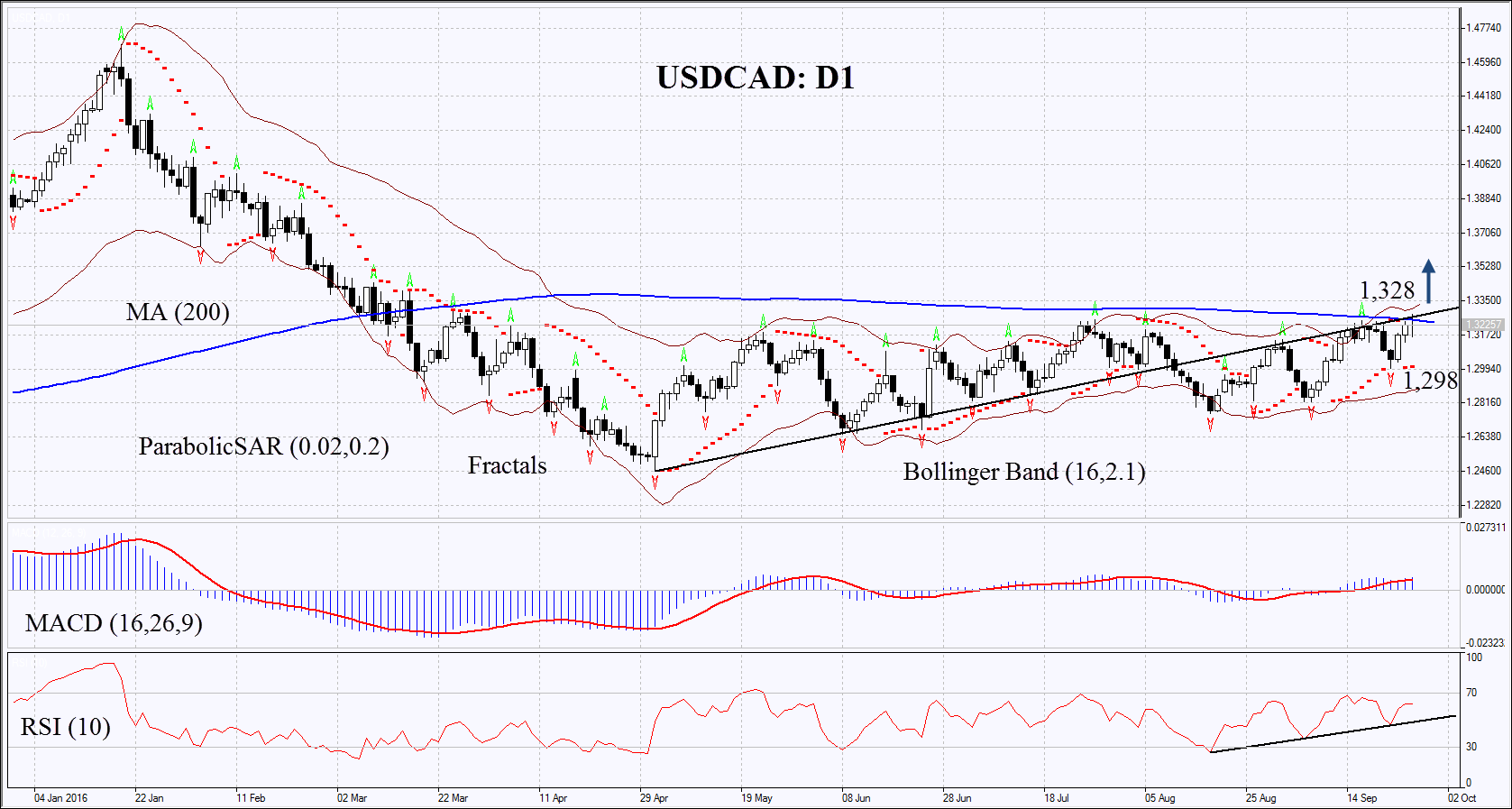Screen dimensions: 1512x809
Task: Click the 1.37060 price axis value
Action: pos(1484,233)
